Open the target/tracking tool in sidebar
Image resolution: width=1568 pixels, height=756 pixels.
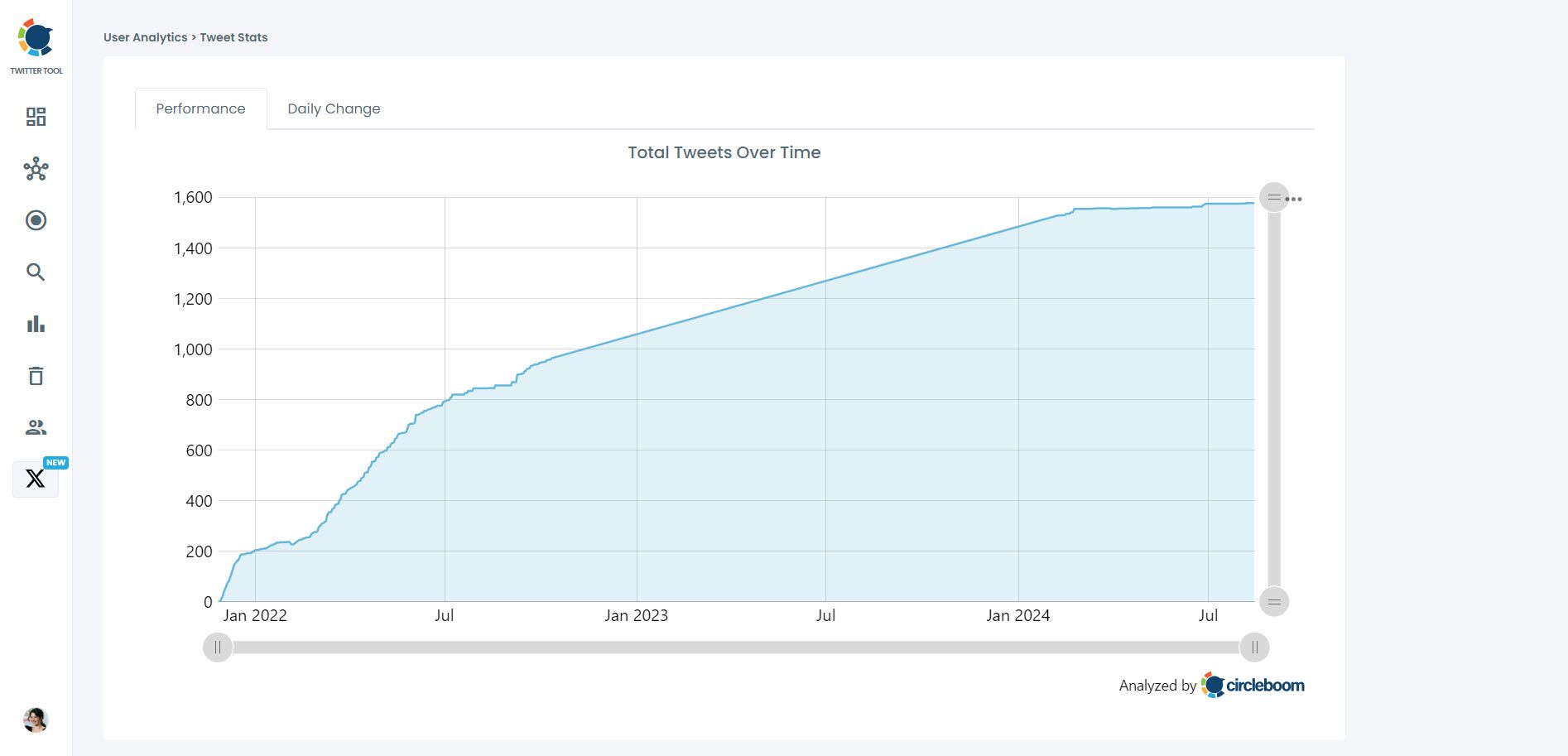[35, 220]
